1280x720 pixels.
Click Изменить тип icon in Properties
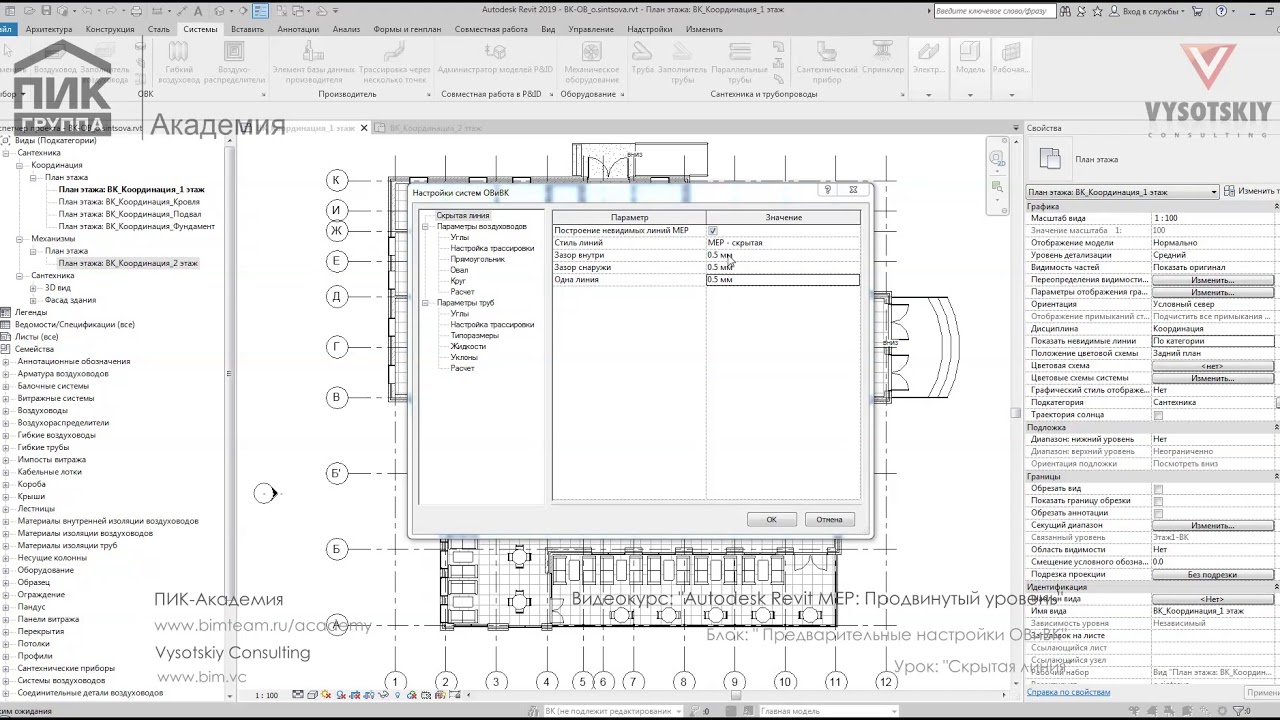(1229, 191)
